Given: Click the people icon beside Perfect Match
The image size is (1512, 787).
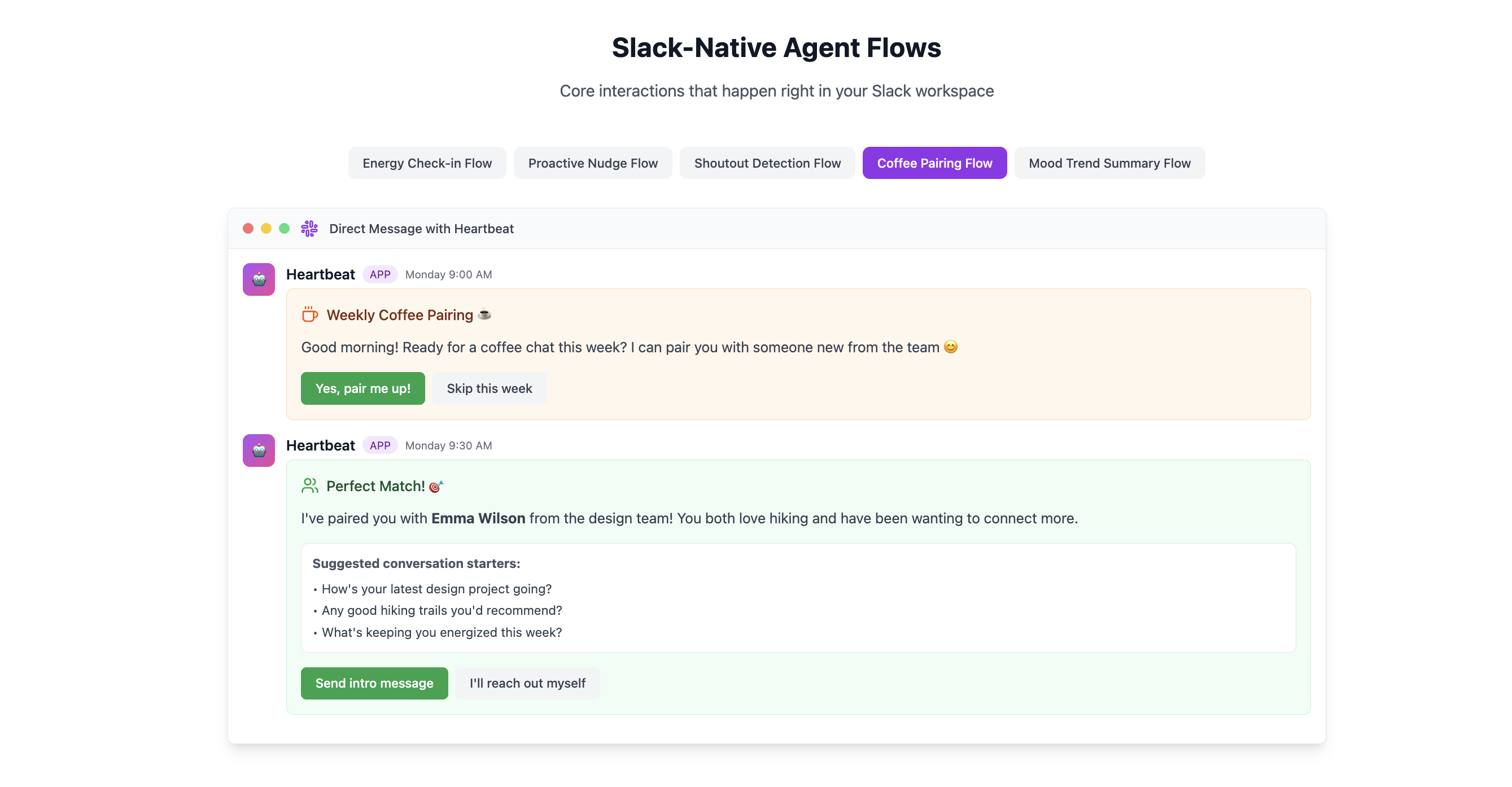Looking at the screenshot, I should tap(310, 486).
